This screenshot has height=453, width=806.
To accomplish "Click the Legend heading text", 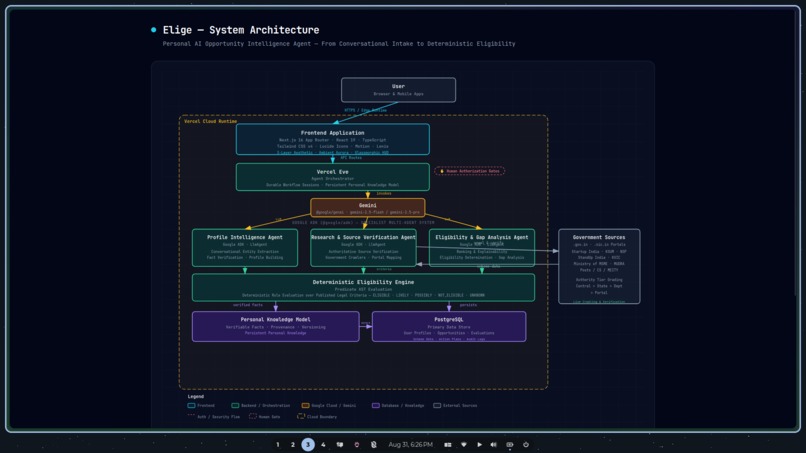I will (195, 396).
